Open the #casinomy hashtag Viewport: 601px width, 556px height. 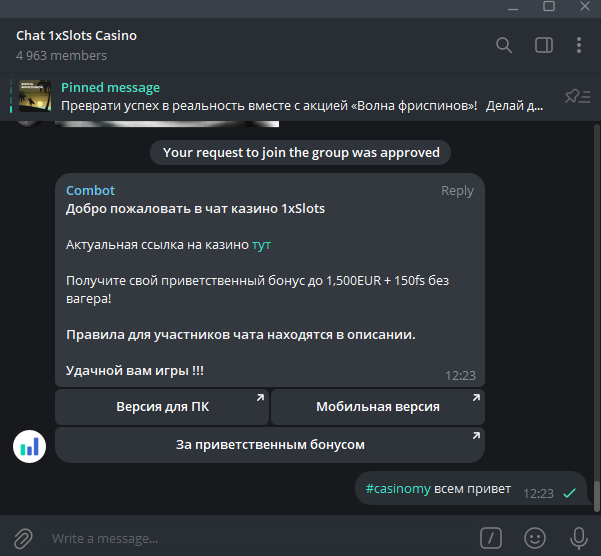(398, 489)
